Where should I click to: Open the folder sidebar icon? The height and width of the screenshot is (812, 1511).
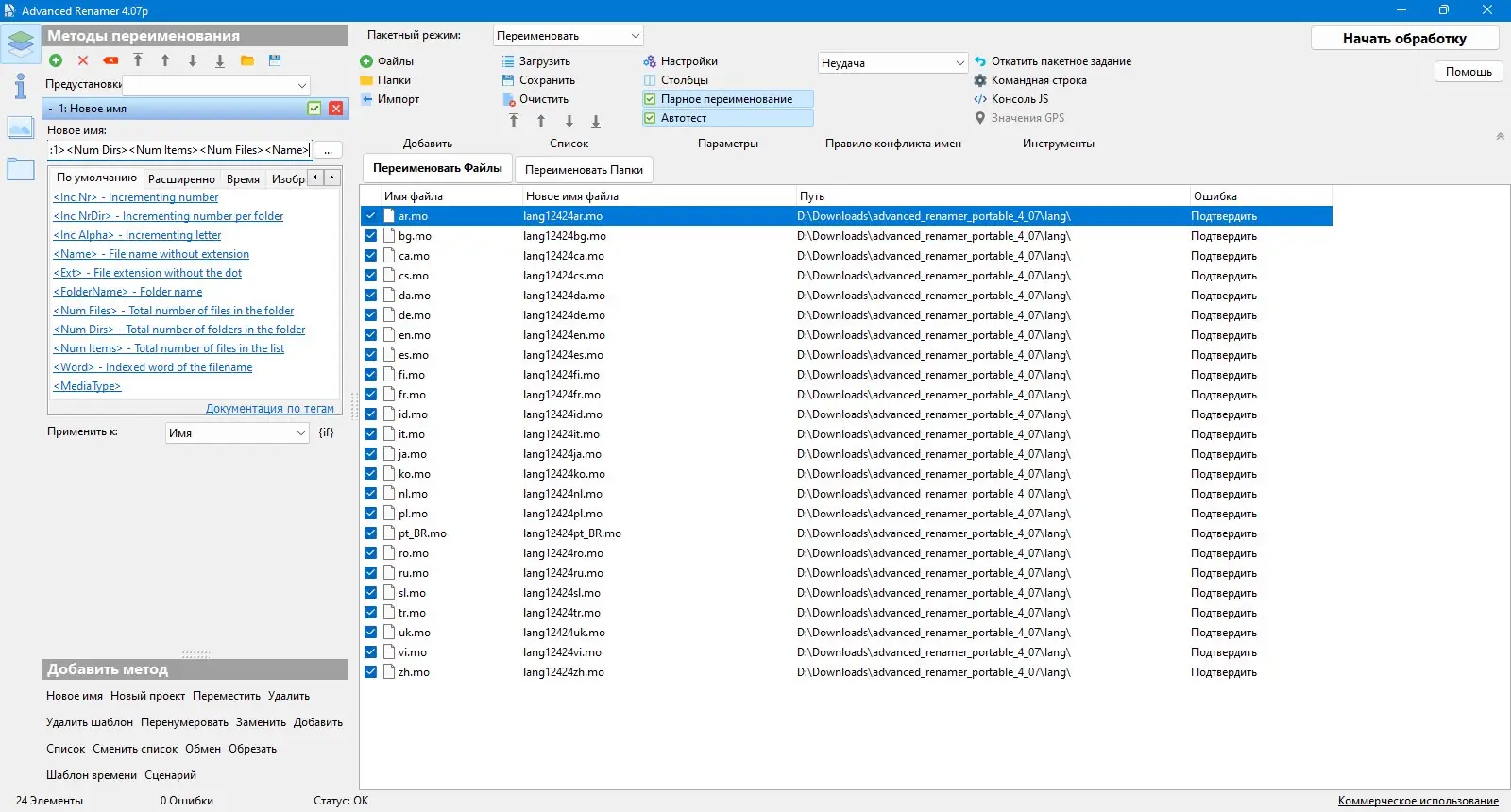[x=21, y=170]
